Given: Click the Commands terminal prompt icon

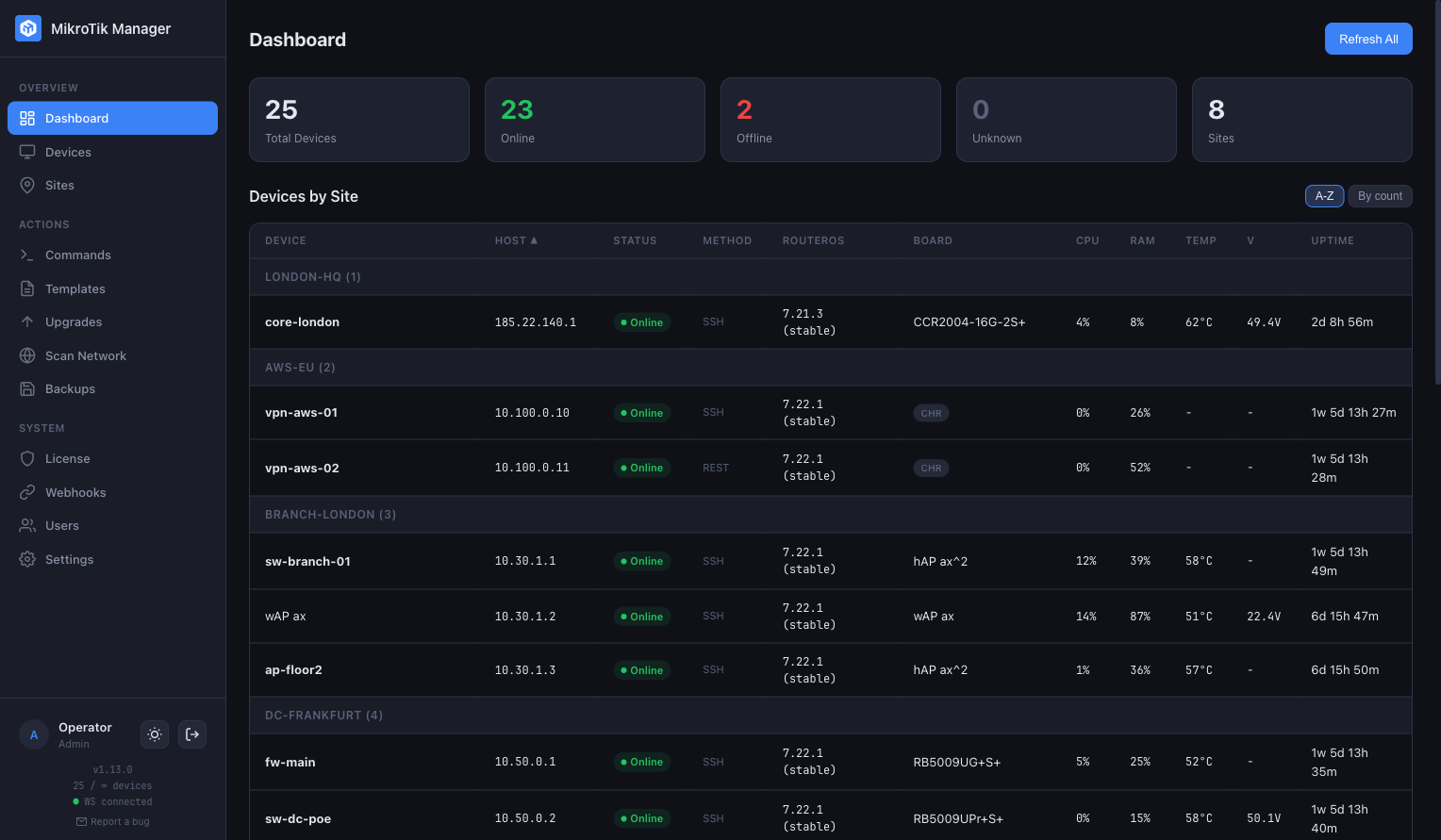Looking at the screenshot, I should tap(27, 255).
